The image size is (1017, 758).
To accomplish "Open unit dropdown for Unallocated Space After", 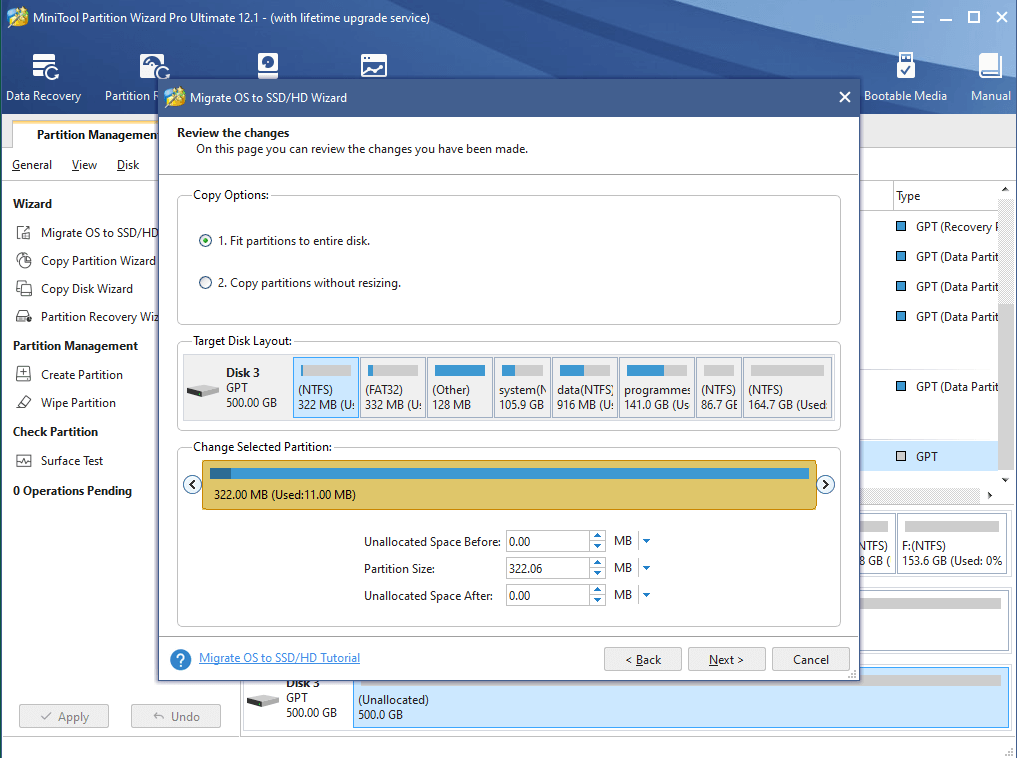I will click(x=646, y=595).
